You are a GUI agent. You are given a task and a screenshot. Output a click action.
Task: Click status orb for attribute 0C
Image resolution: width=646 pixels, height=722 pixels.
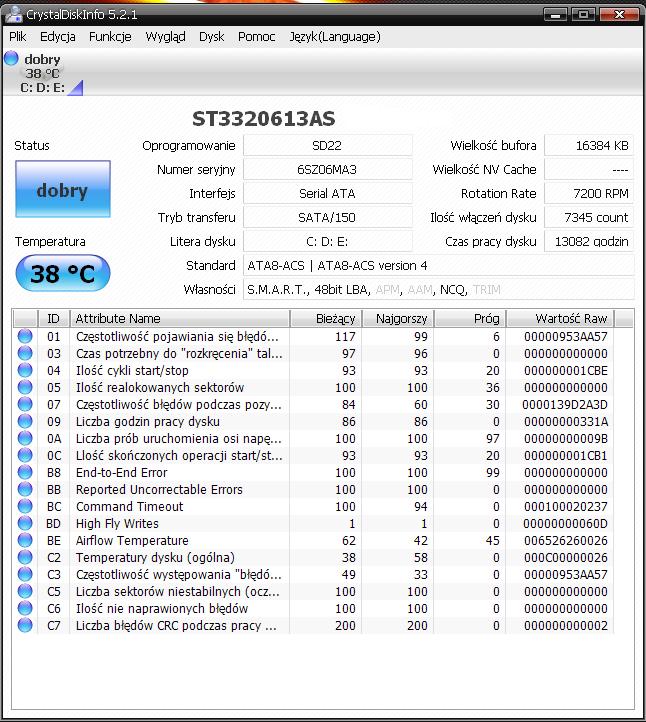point(25,455)
